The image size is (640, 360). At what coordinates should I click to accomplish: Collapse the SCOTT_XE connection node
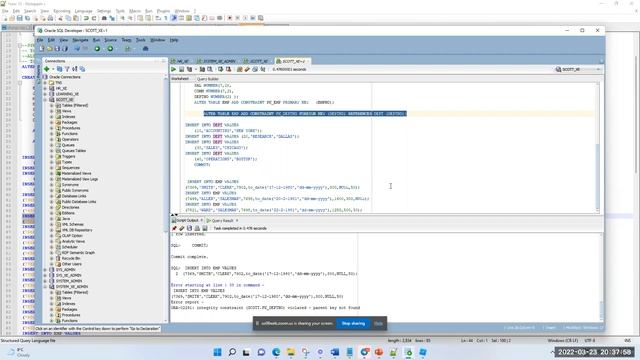tap(45, 100)
